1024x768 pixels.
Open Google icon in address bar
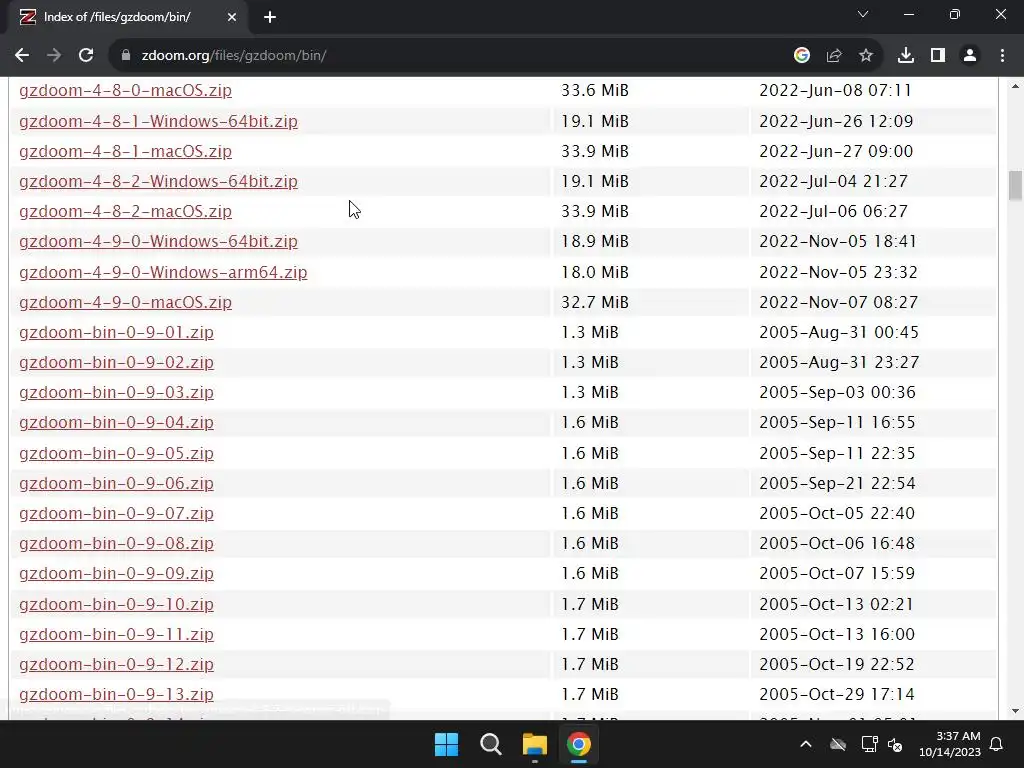point(802,56)
